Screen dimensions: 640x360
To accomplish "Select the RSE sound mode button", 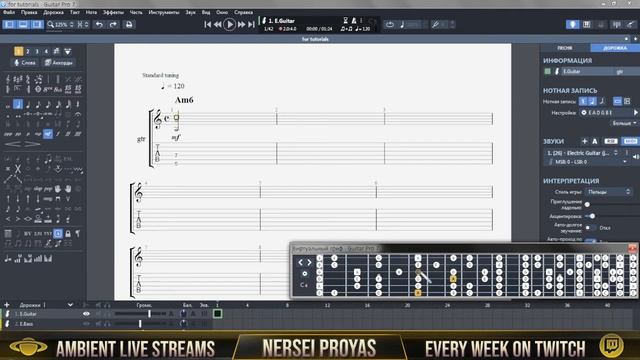I will point(611,141).
